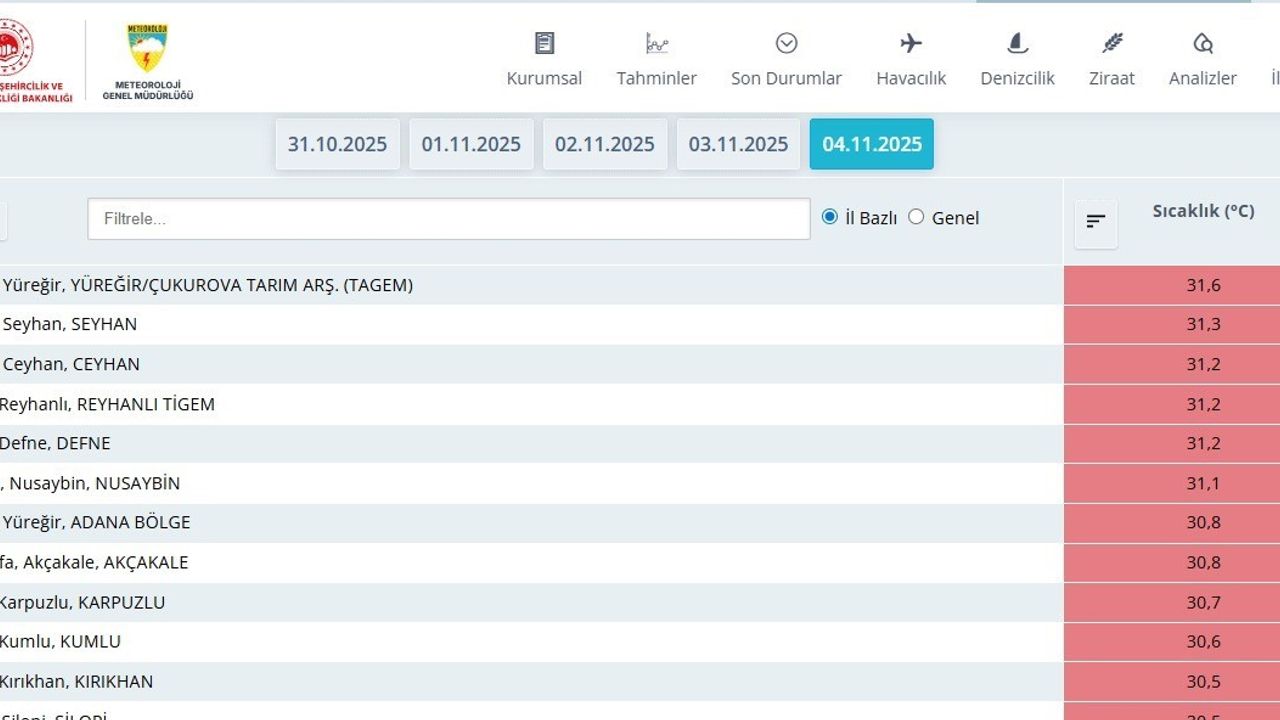Screen dimensions: 1280x720
Task: Open the 03.11.2025 date tab
Action: click(738, 144)
